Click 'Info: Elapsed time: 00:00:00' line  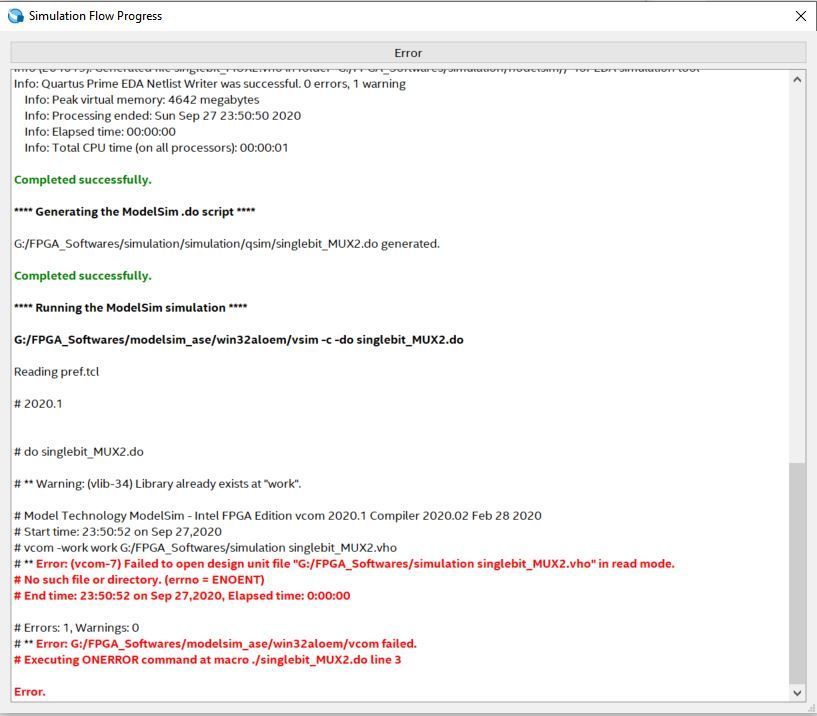point(100,132)
